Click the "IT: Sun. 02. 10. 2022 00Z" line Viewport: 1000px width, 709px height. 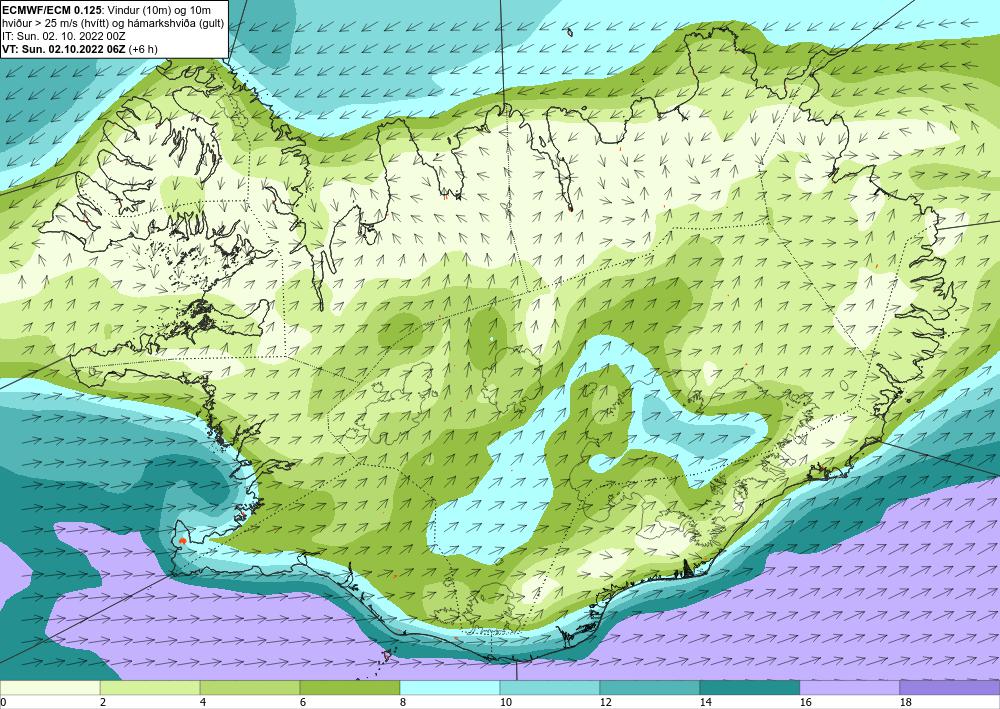coord(64,36)
